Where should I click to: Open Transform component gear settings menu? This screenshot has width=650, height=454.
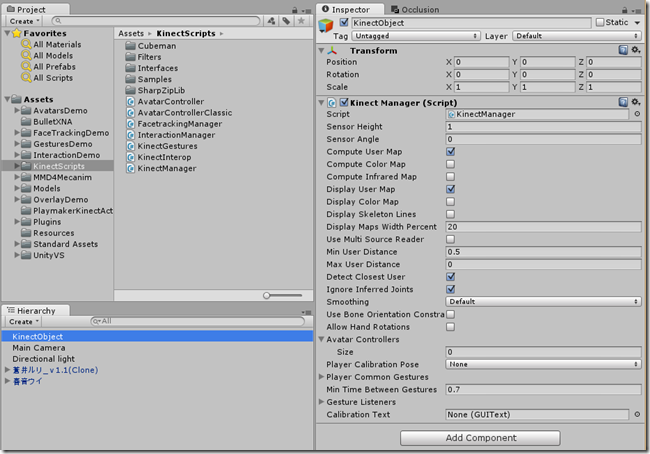coord(635,50)
